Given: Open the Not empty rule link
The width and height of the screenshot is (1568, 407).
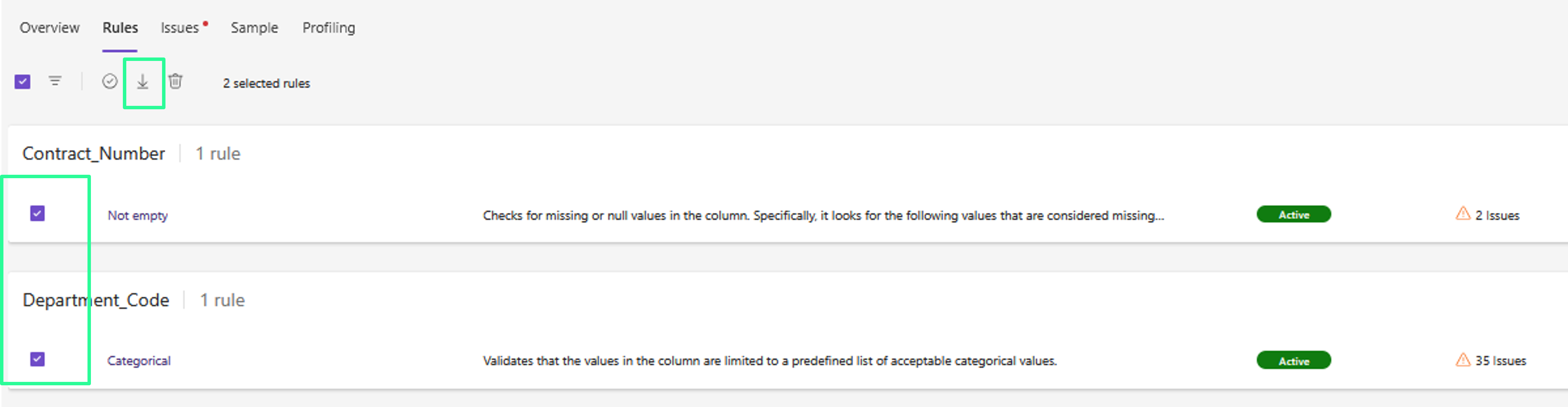Looking at the screenshot, I should [x=138, y=216].
